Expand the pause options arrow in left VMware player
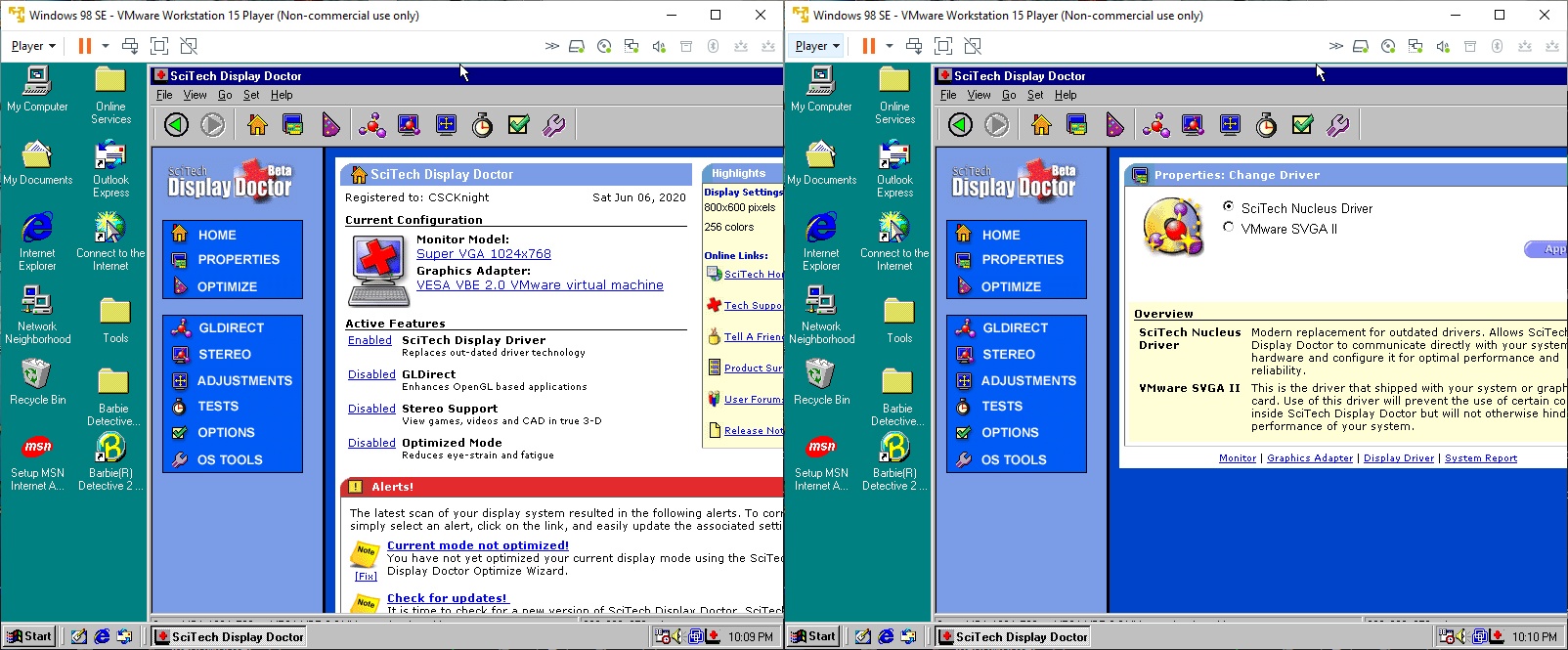Image resolution: width=1568 pixels, height=650 pixels. [x=106, y=46]
